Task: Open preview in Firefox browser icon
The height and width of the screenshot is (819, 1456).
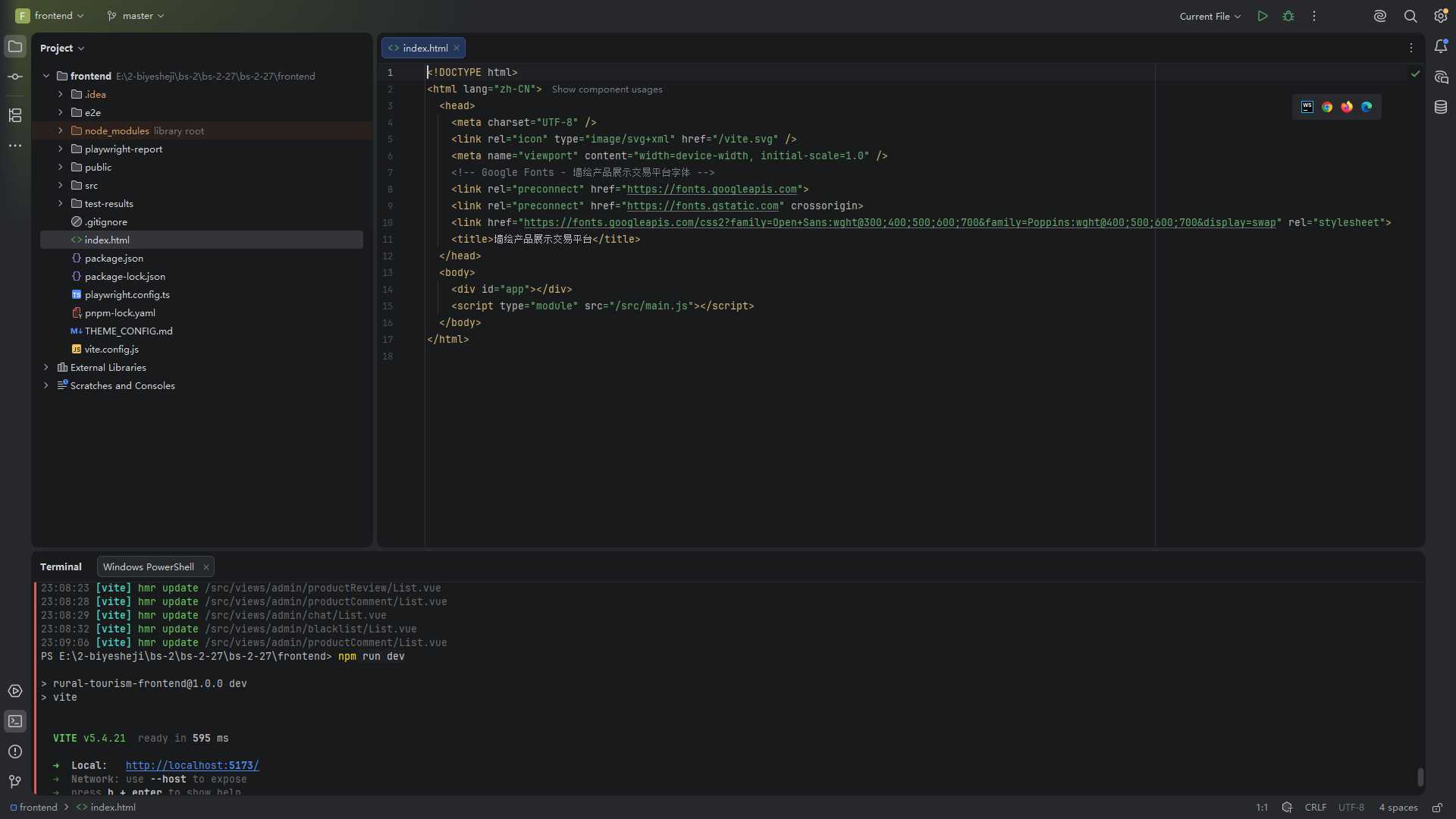Action: pyautogui.click(x=1347, y=107)
